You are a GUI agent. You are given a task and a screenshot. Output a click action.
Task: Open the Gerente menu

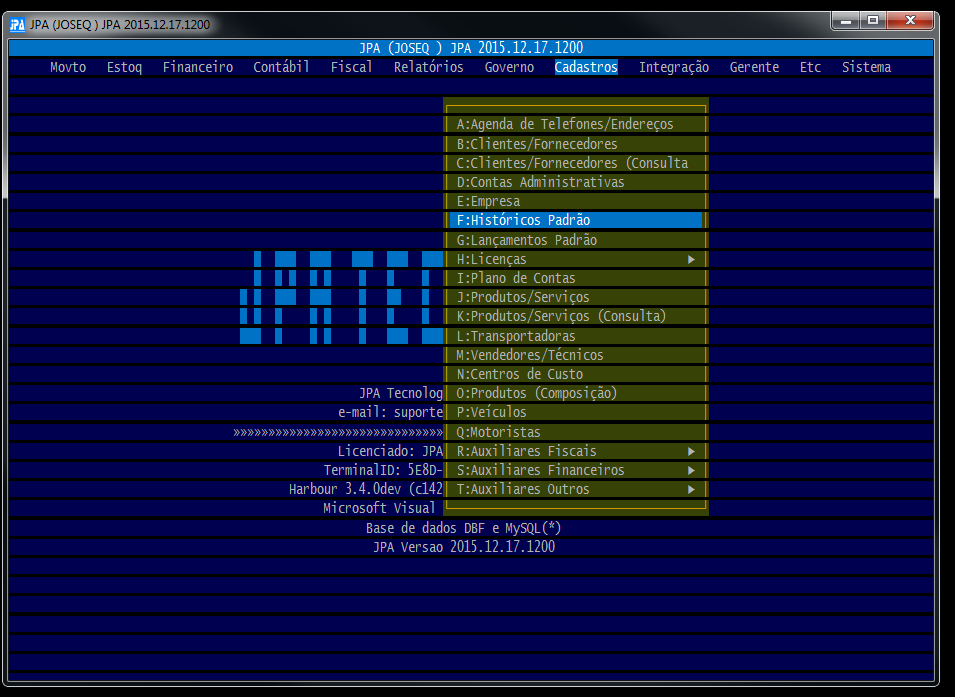click(x=754, y=67)
